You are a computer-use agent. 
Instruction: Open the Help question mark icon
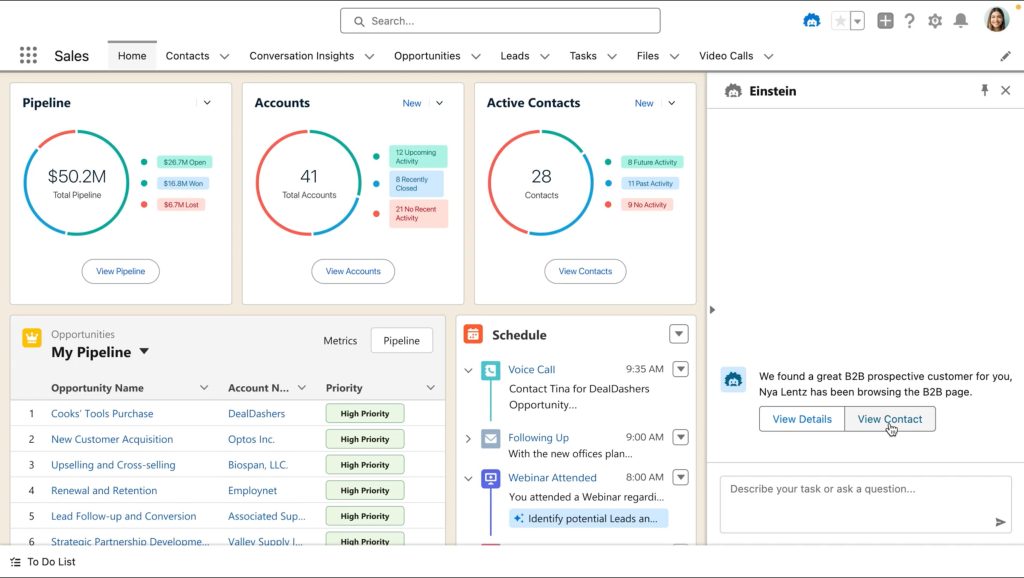(x=909, y=19)
